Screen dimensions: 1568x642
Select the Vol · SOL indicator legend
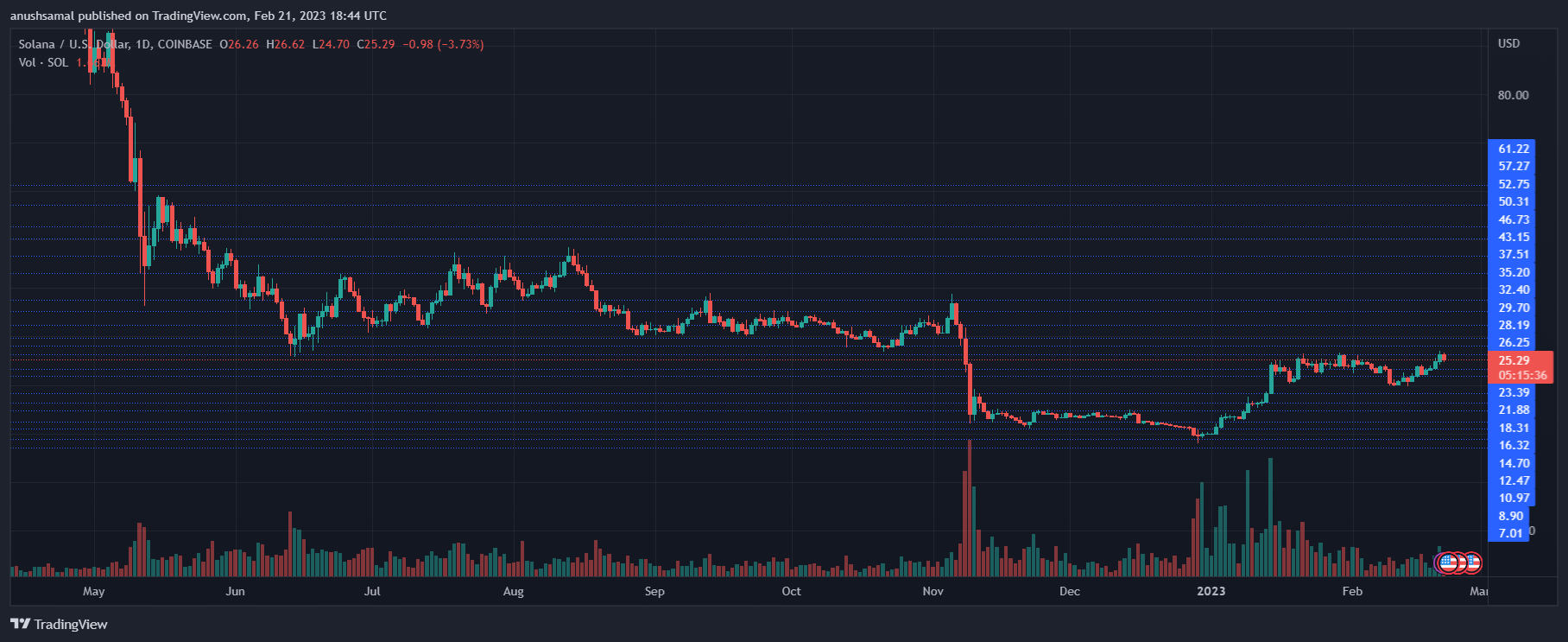pyautogui.click(x=43, y=62)
